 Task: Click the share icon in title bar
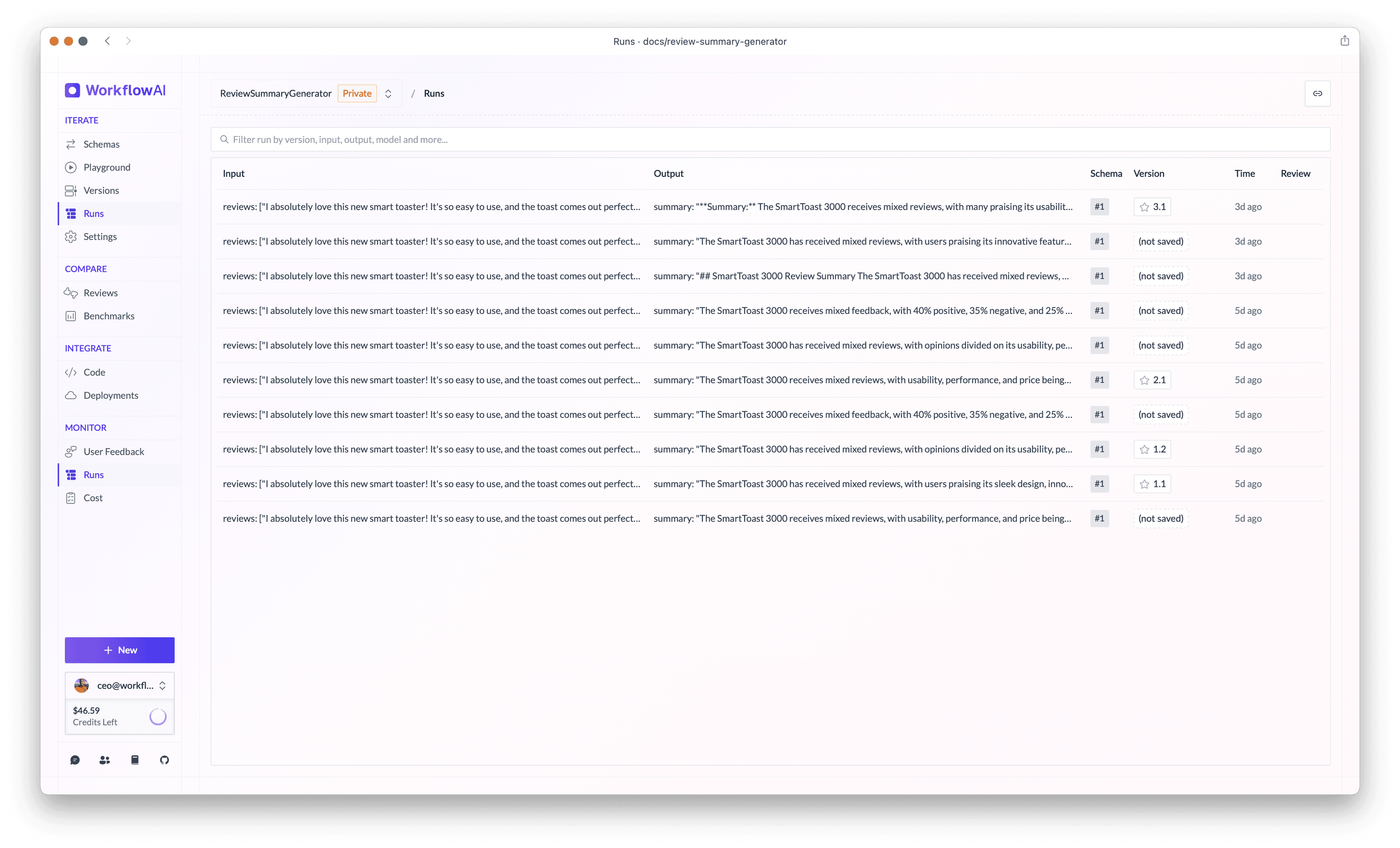(x=1344, y=41)
